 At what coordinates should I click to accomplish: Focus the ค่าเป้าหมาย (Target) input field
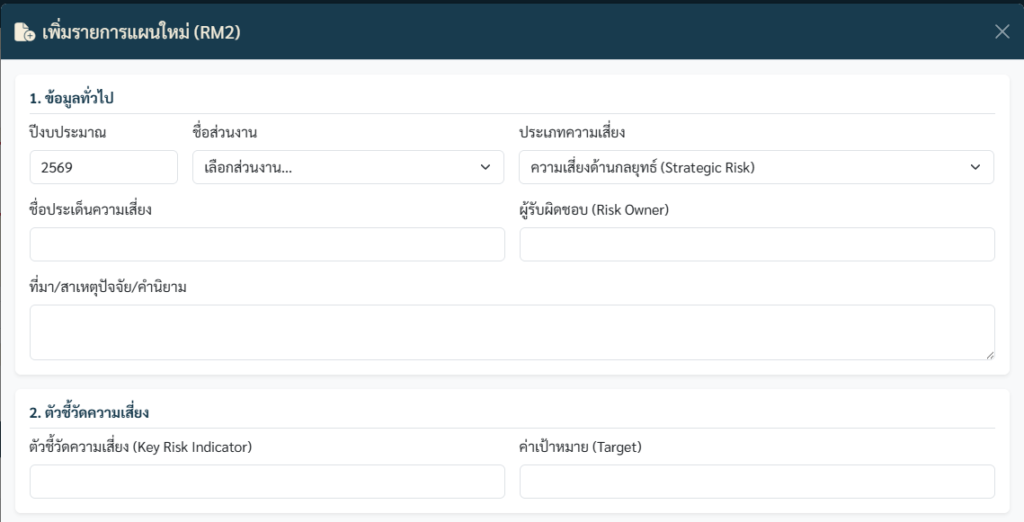tap(757, 481)
